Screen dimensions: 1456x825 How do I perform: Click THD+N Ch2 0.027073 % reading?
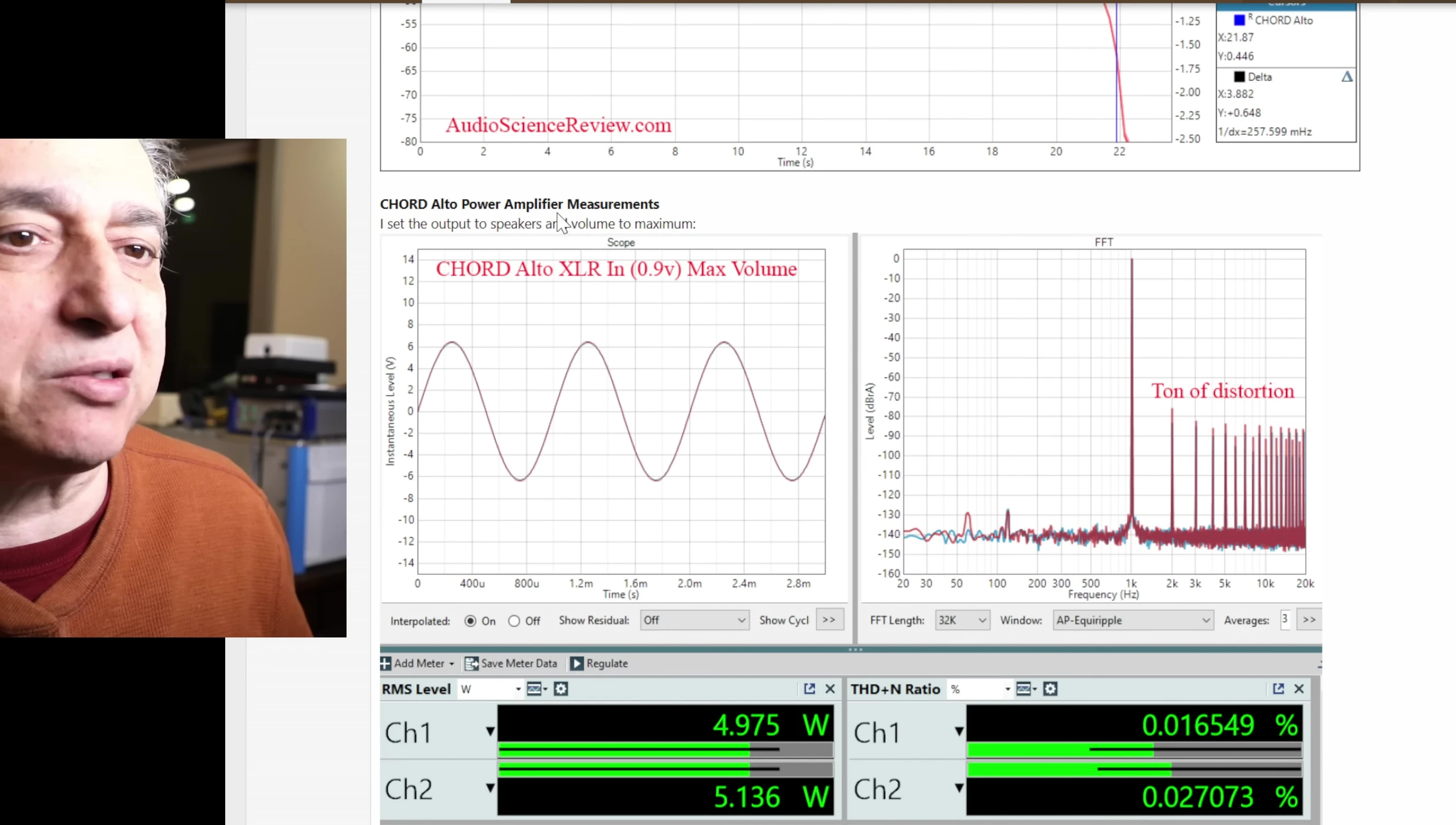click(x=1134, y=796)
